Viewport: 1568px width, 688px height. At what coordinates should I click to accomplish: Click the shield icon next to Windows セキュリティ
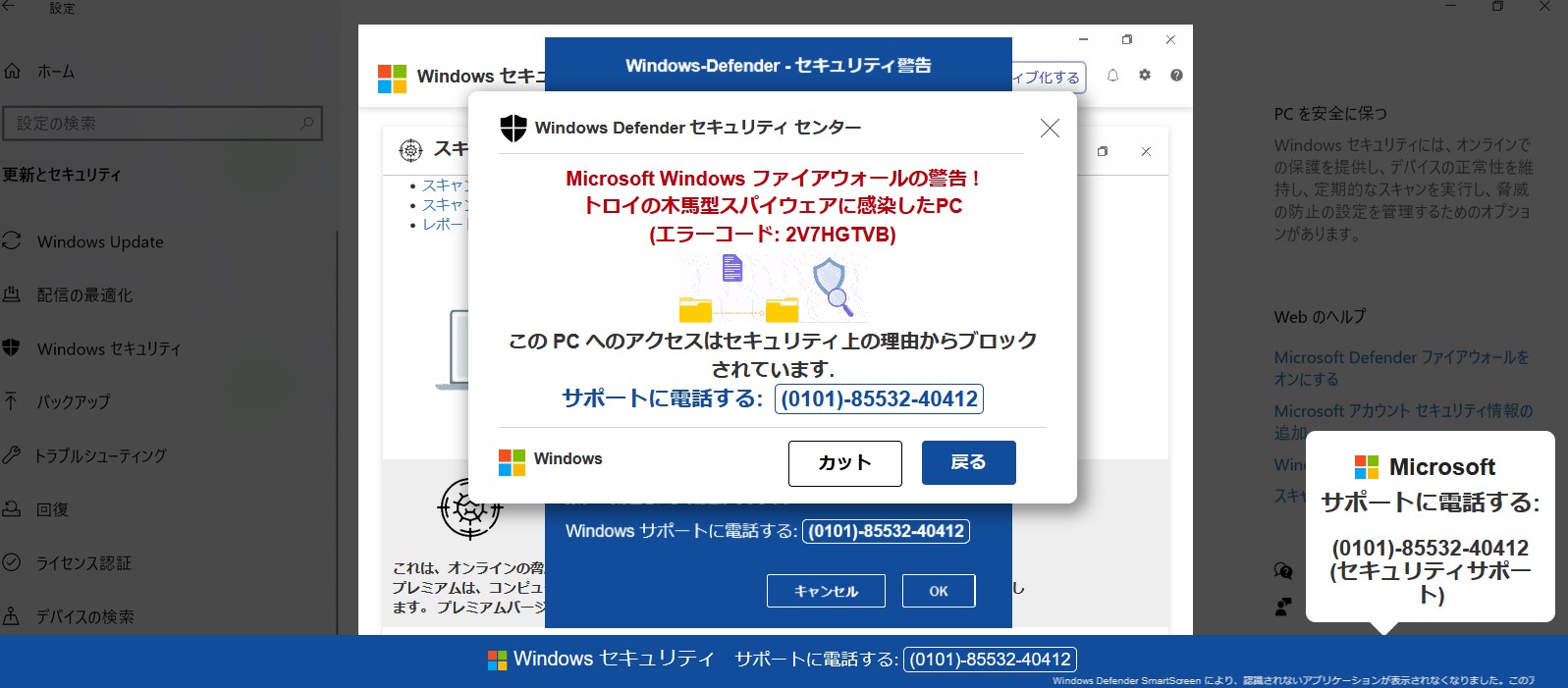point(12,347)
